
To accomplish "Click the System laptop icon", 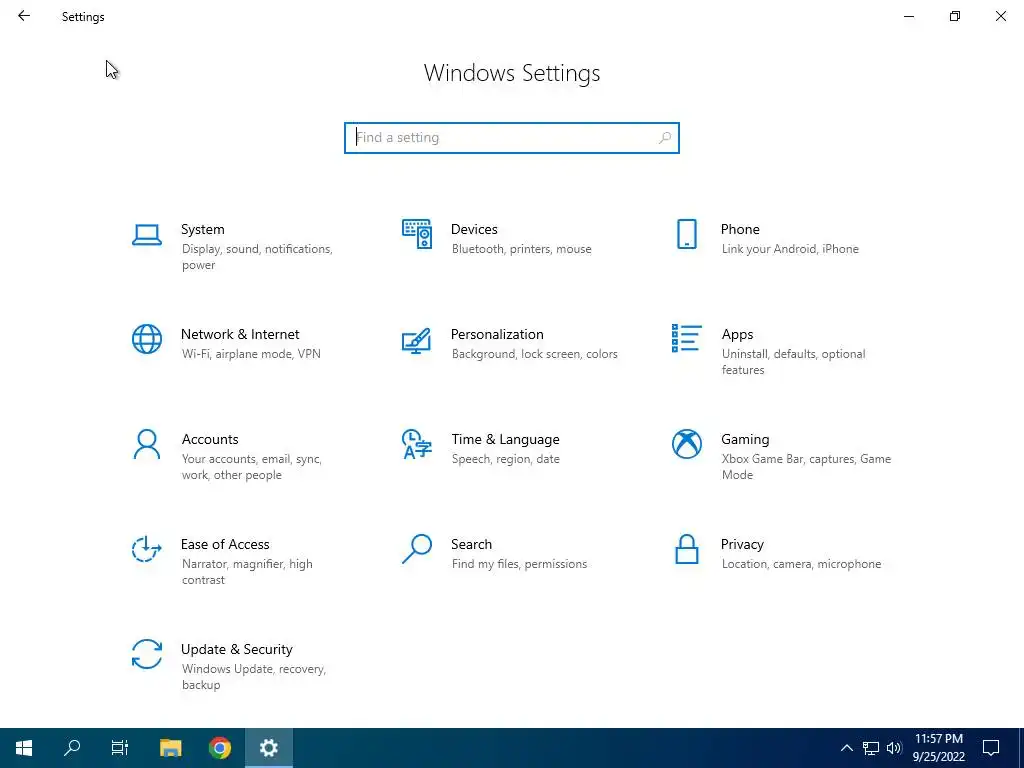I will pos(146,235).
